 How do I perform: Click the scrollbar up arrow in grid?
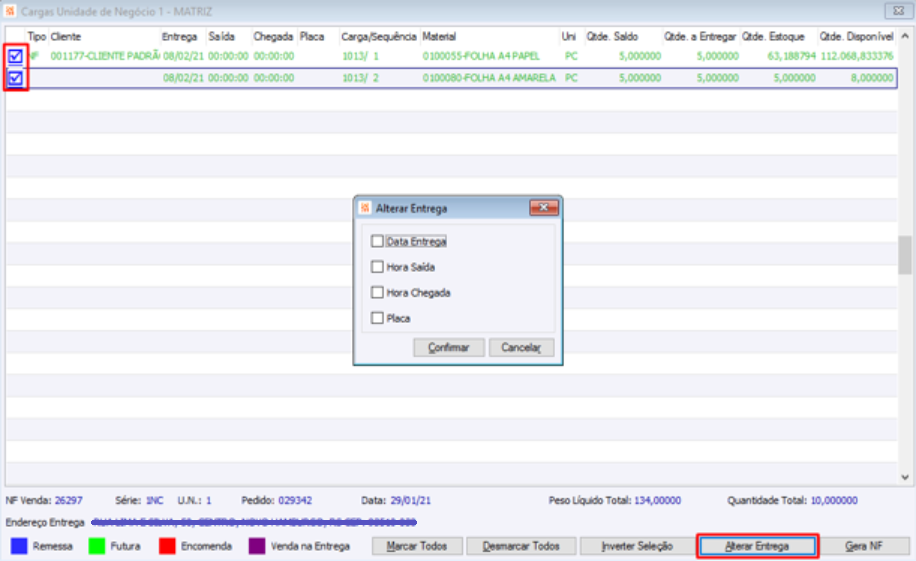pyautogui.click(x=905, y=36)
